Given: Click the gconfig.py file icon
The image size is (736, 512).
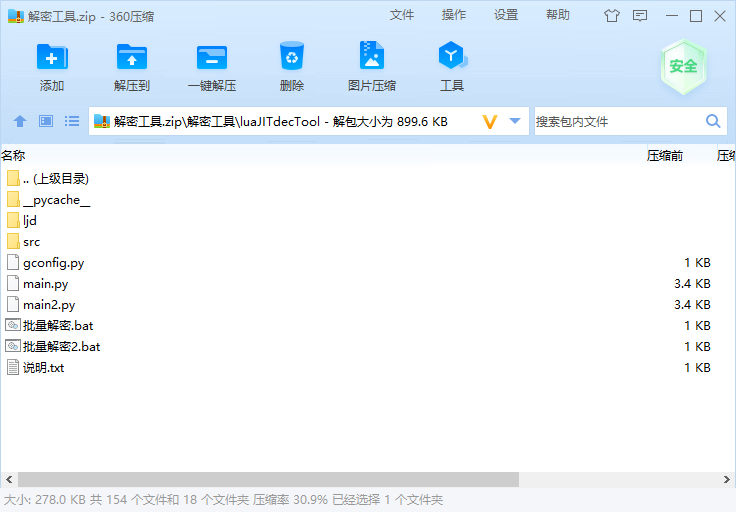Looking at the screenshot, I should click(13, 262).
